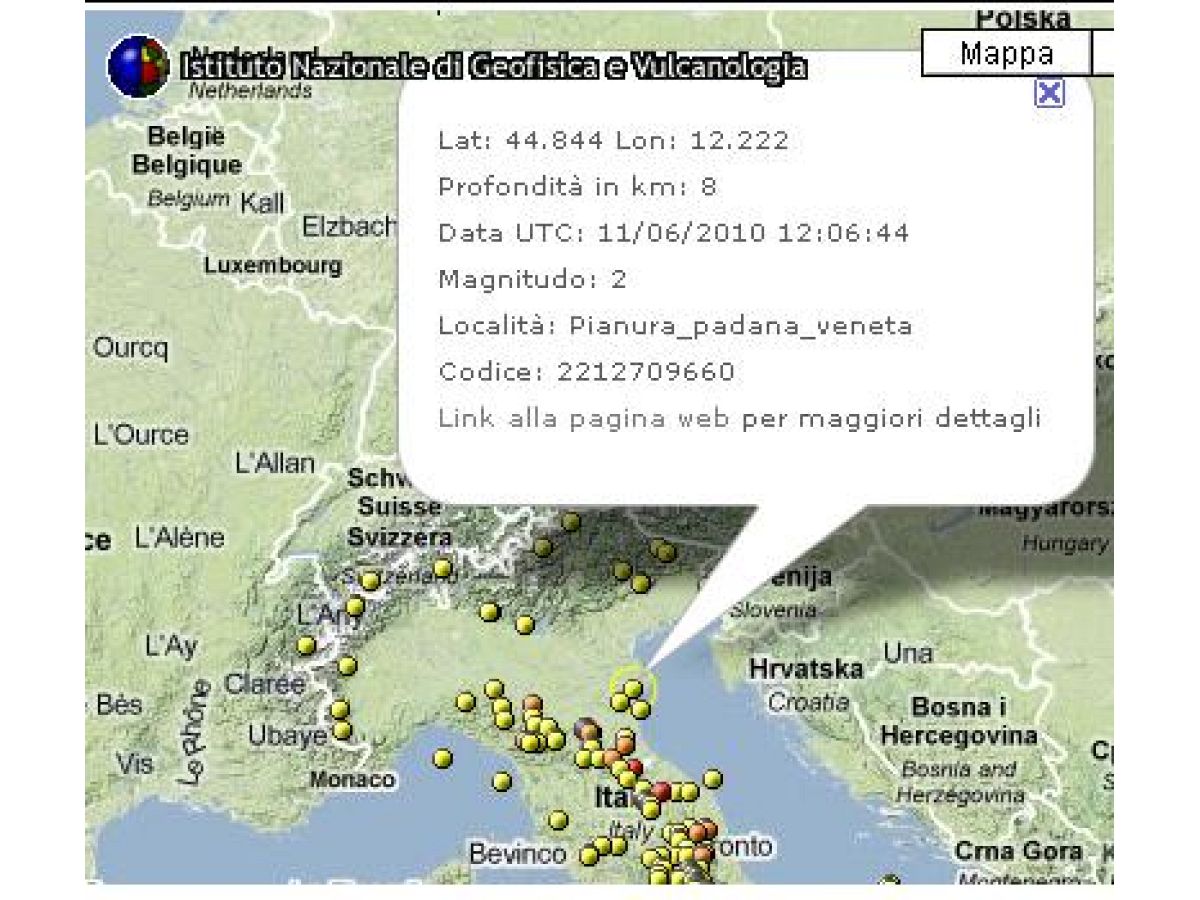The image size is (1200, 900).
Task: Click yellow marker nearest the Monaco label
Action: pos(442,759)
